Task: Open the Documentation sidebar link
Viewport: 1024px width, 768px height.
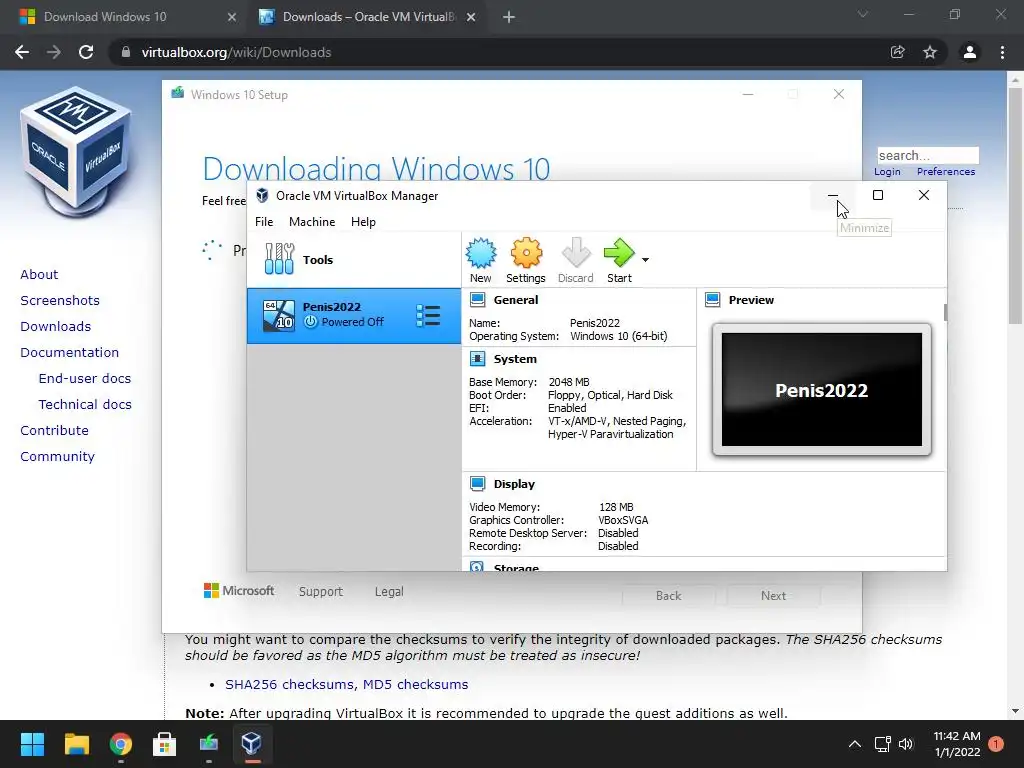Action: [x=70, y=353]
